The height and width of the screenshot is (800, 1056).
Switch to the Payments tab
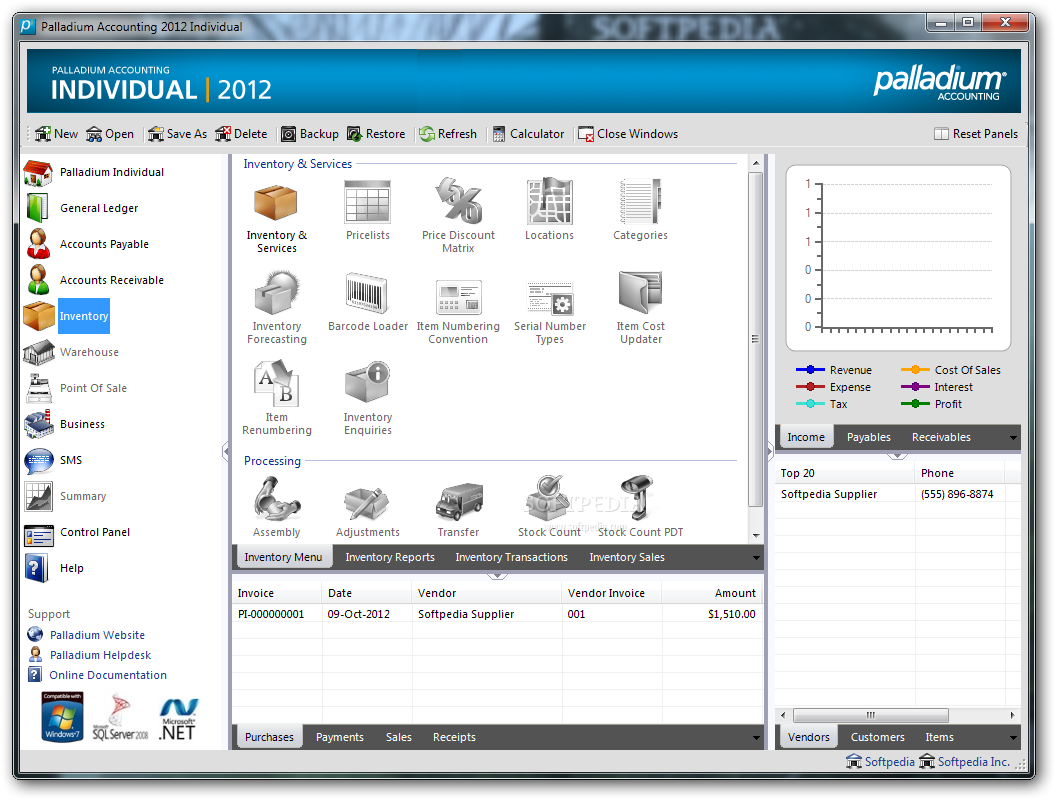click(x=339, y=737)
